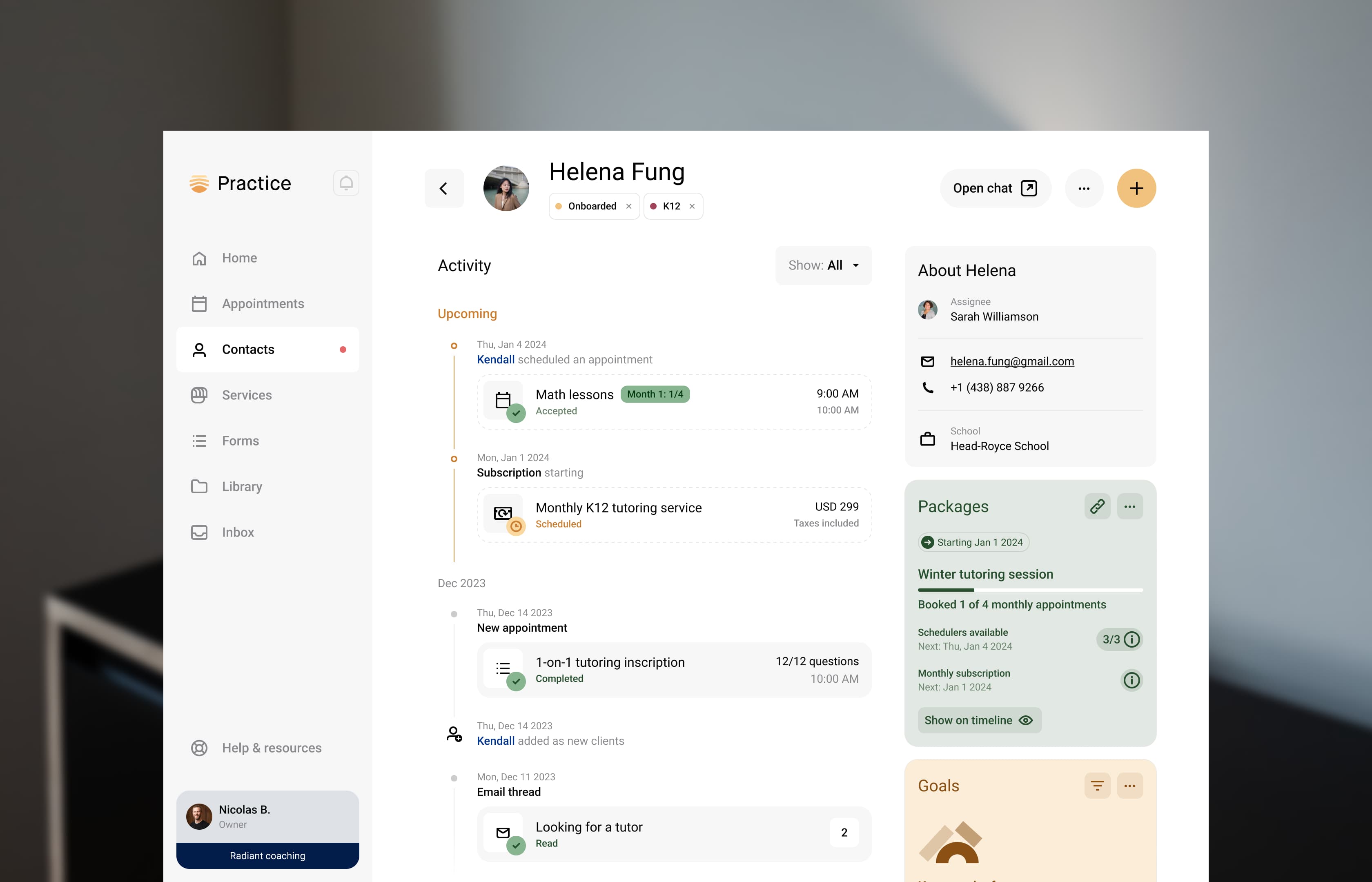1372x882 pixels.
Task: Click the Kendall link in scheduled an appointment
Action: point(495,360)
